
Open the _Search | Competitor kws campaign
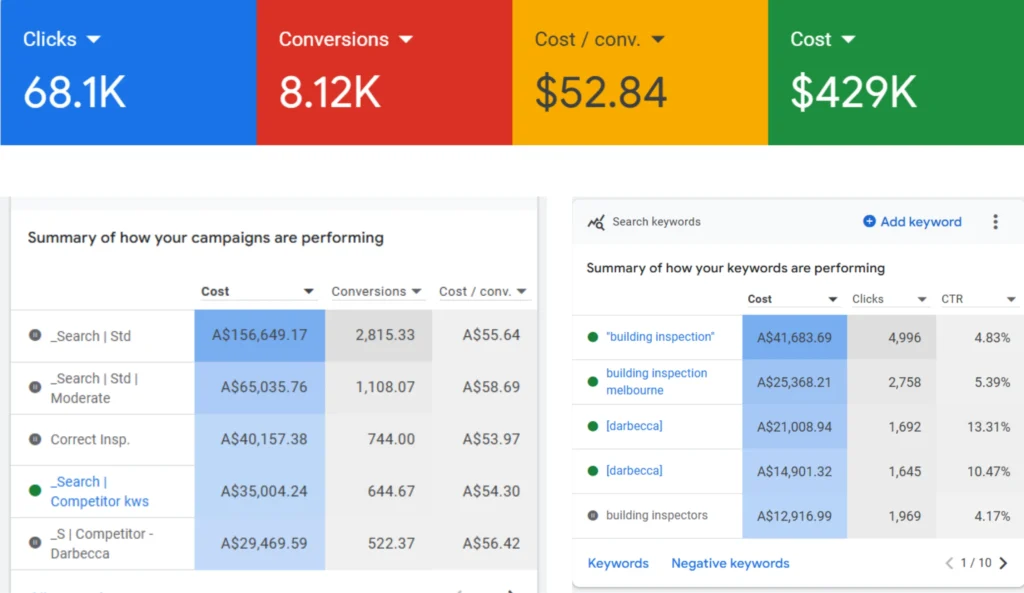(98, 491)
